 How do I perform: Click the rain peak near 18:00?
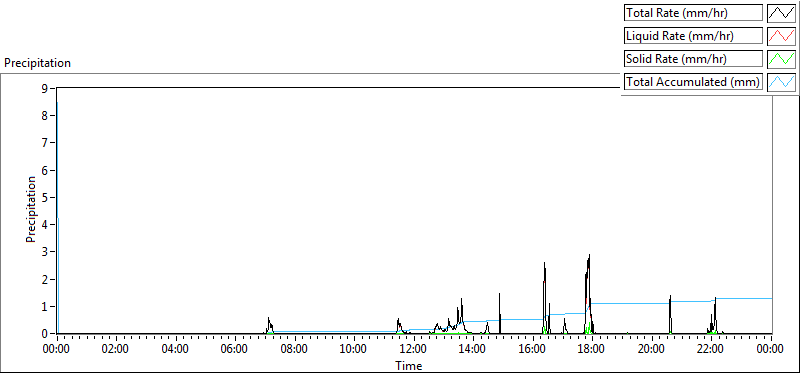tap(589, 255)
